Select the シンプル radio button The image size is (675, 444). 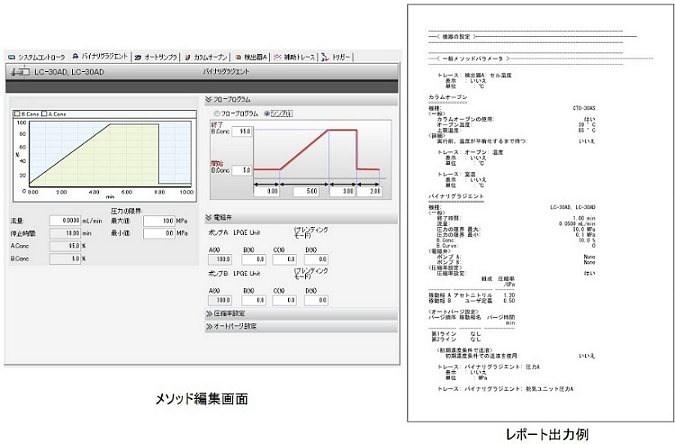pos(267,114)
